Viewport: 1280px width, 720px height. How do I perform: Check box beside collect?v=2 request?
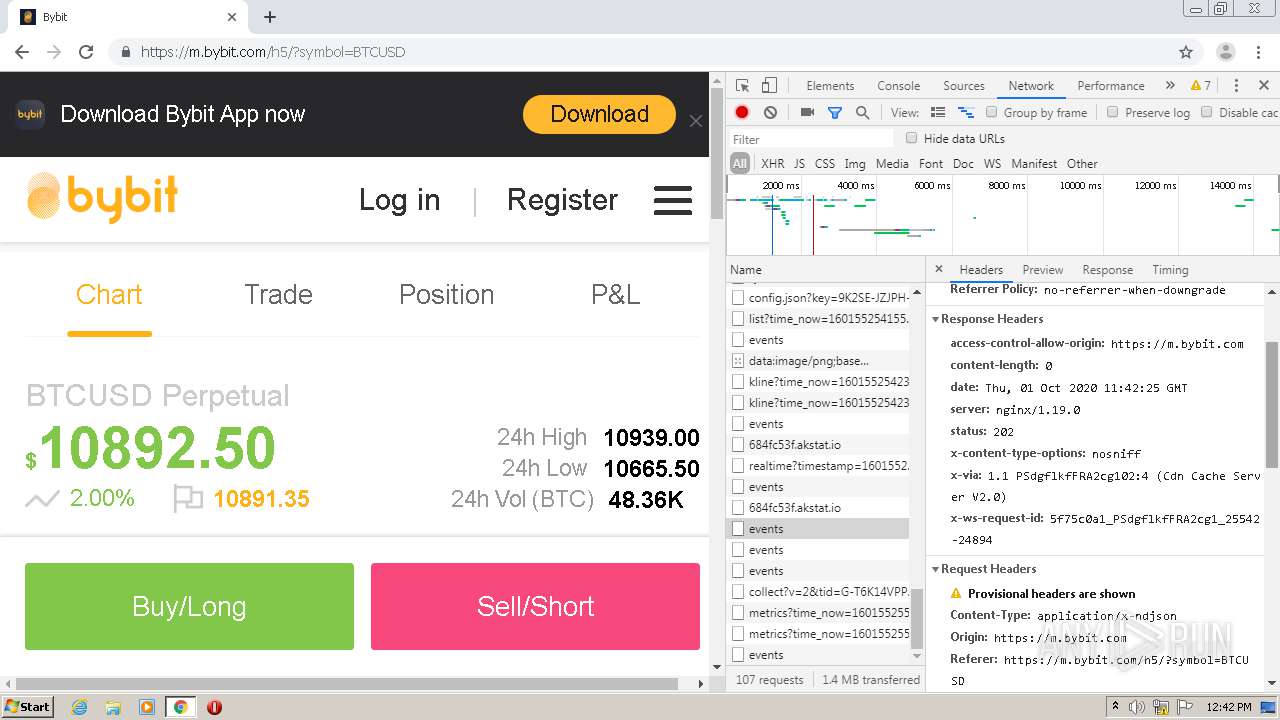tap(738, 592)
